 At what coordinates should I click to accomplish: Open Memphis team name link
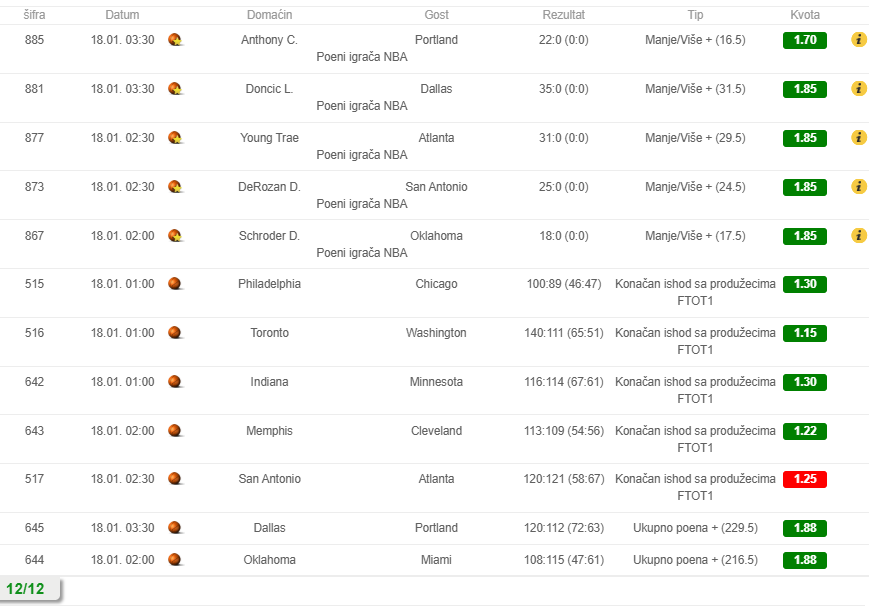(269, 431)
